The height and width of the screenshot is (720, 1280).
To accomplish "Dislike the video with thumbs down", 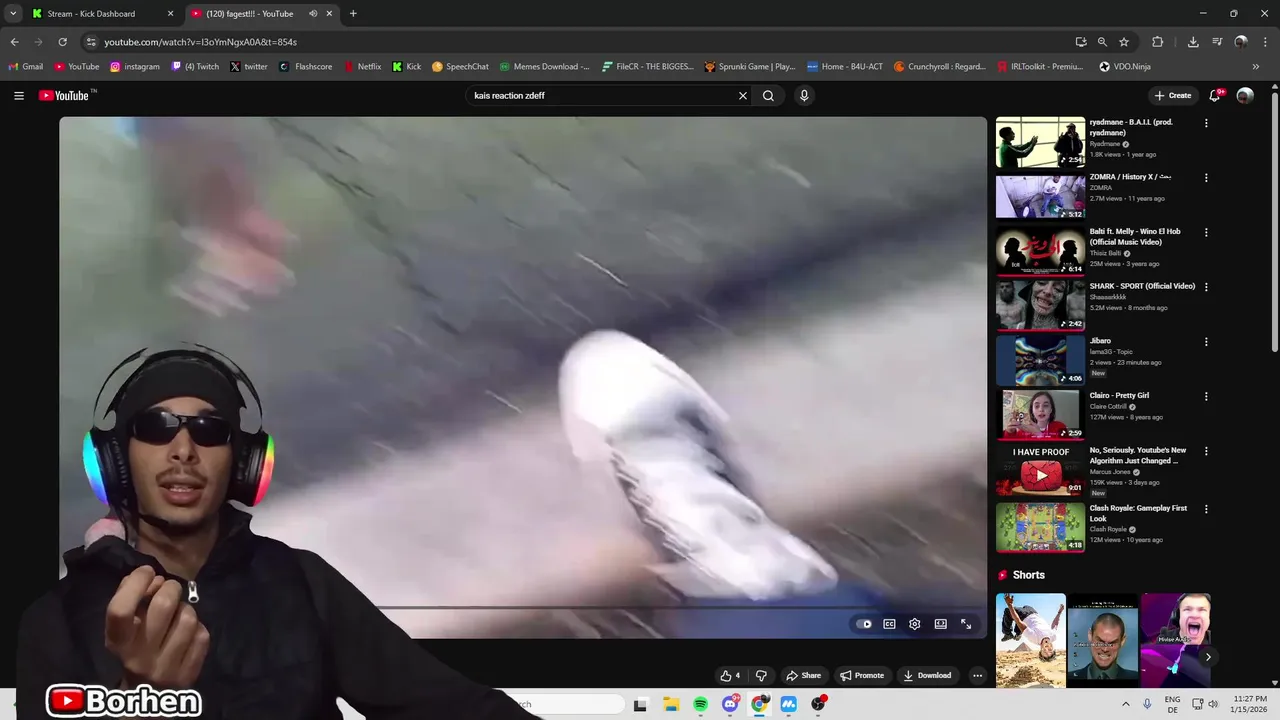I will 761,675.
